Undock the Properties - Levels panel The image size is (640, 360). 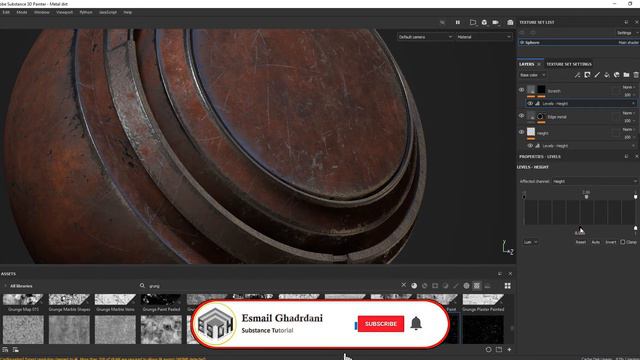(x=626, y=156)
